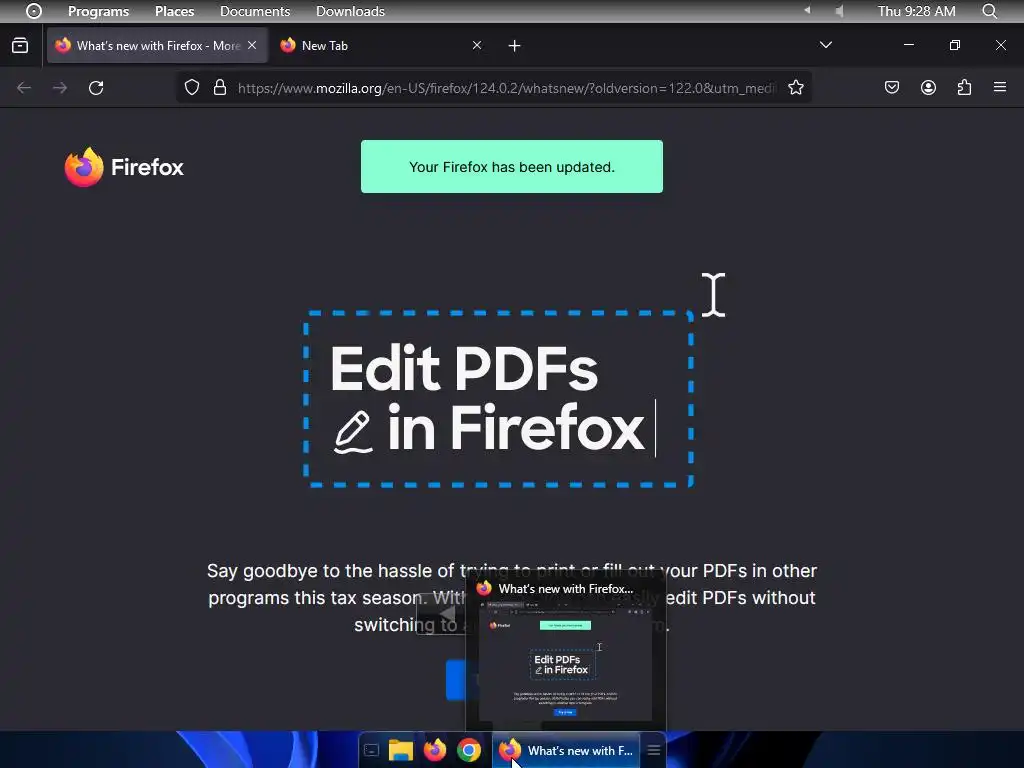Switch to the New Tab tab
Image resolution: width=1024 pixels, height=768 pixels.
tap(377, 45)
